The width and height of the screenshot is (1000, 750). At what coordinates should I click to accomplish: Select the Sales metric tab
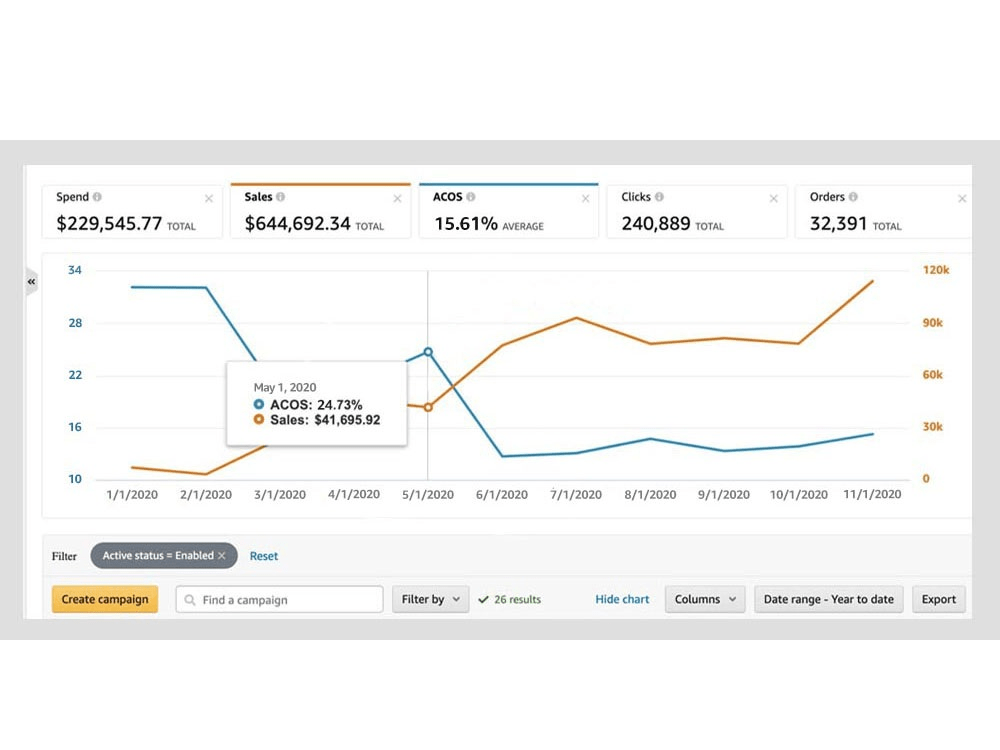click(x=320, y=211)
